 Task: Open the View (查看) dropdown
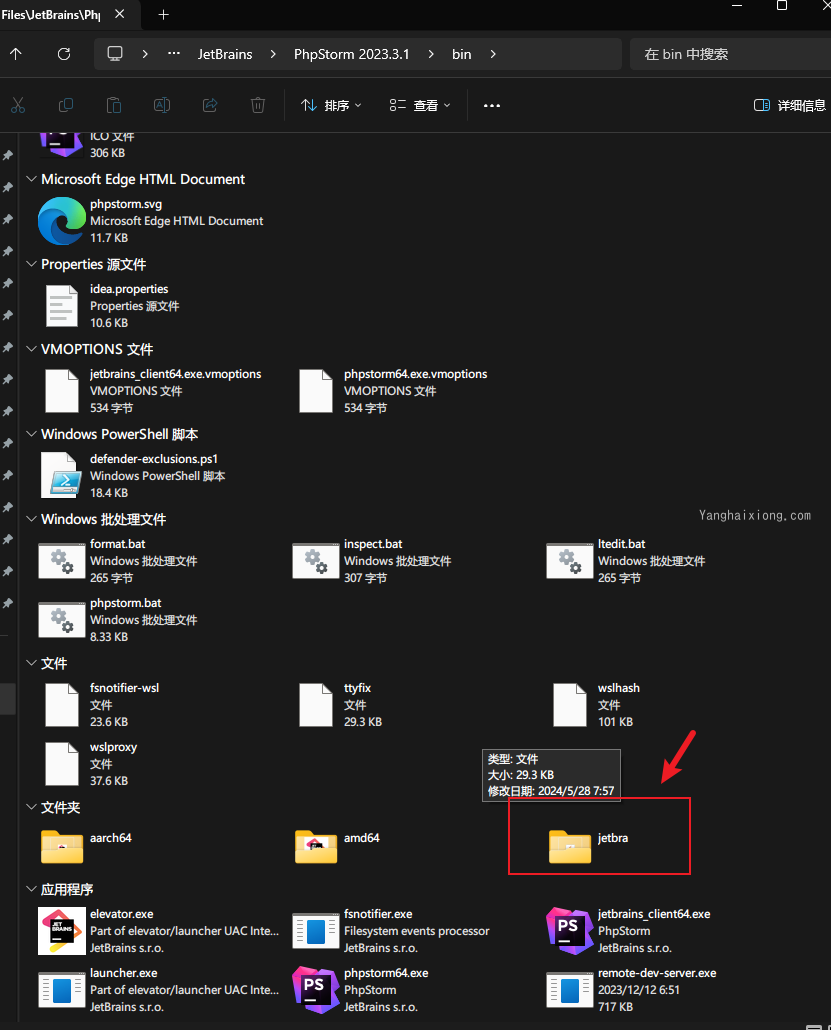coord(420,105)
